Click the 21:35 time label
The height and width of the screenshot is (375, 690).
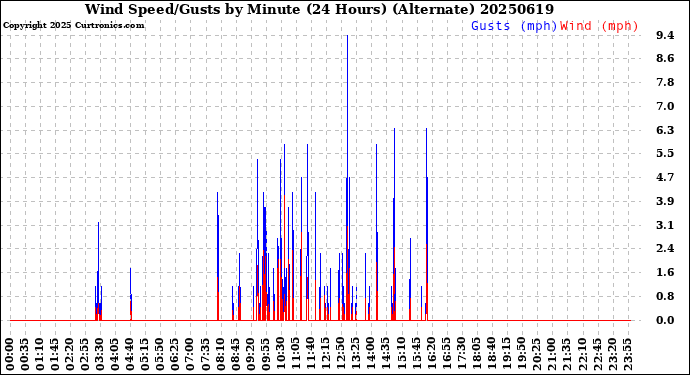[566, 355]
